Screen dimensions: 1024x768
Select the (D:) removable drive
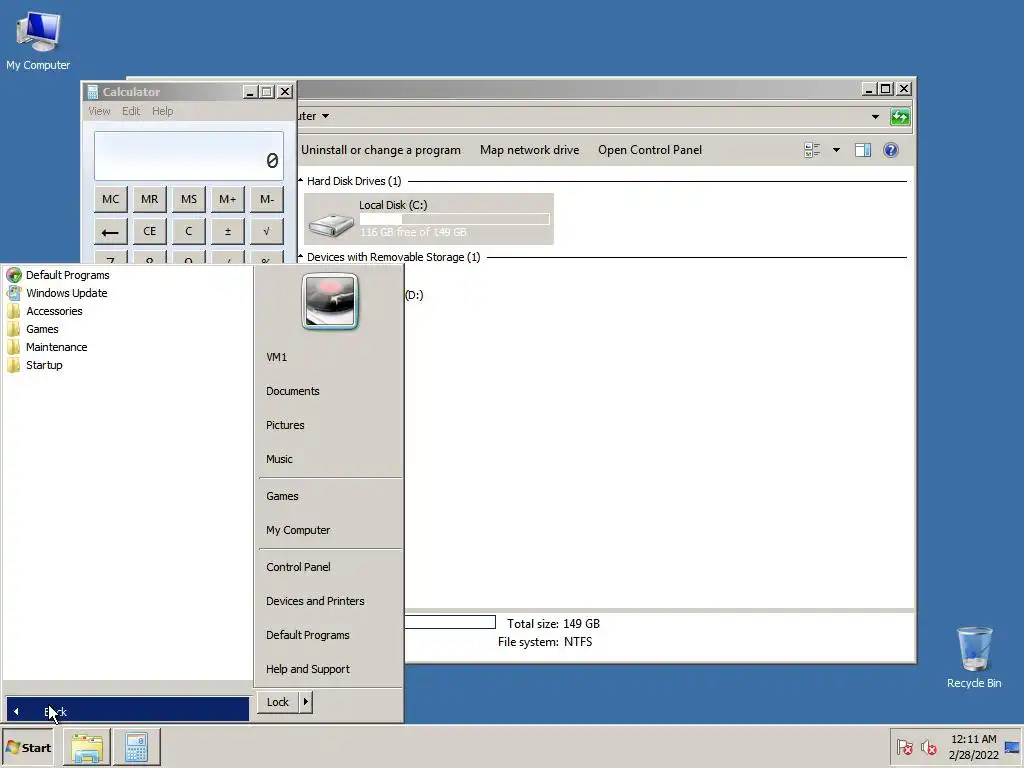(x=414, y=295)
